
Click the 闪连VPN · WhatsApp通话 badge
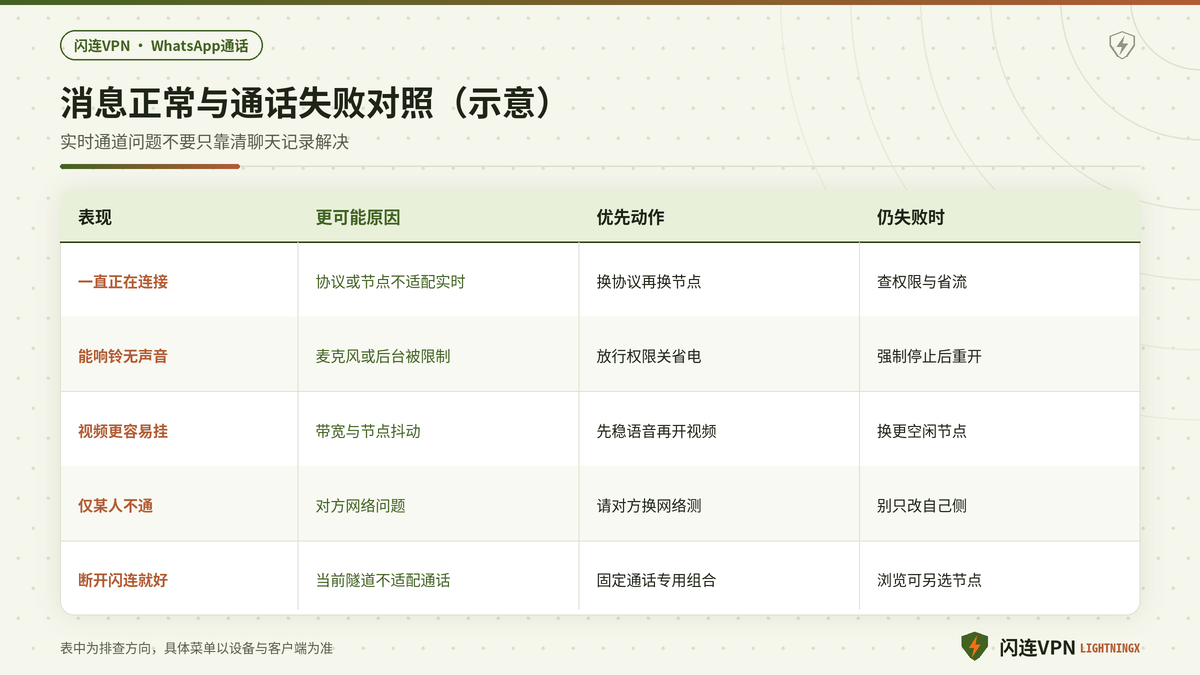161,45
